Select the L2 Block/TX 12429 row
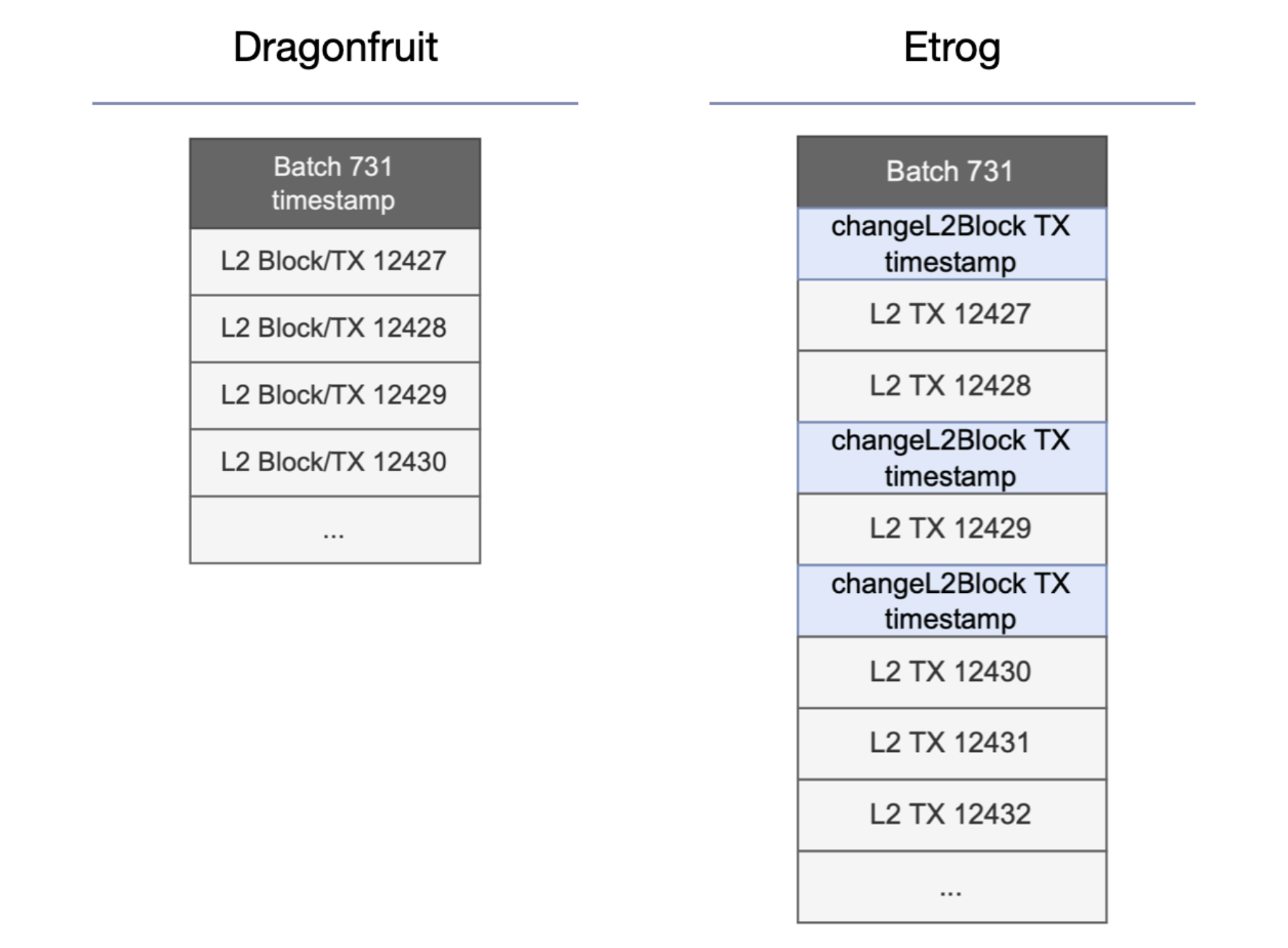 pyautogui.click(x=335, y=395)
